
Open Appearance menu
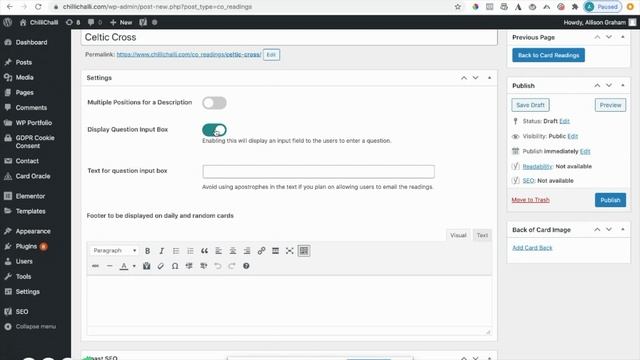[33, 231]
